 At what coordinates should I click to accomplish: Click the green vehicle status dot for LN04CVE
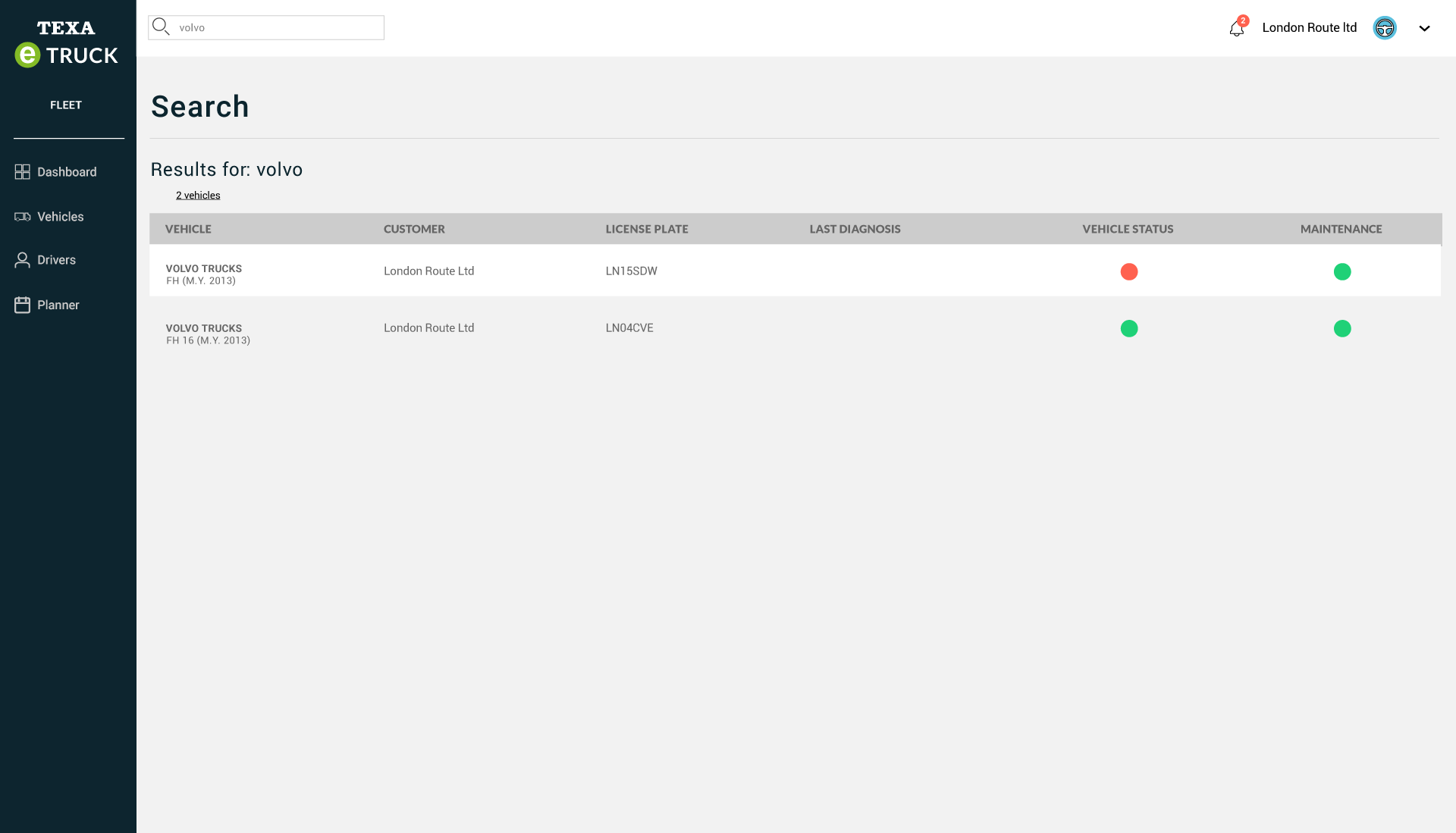point(1129,328)
